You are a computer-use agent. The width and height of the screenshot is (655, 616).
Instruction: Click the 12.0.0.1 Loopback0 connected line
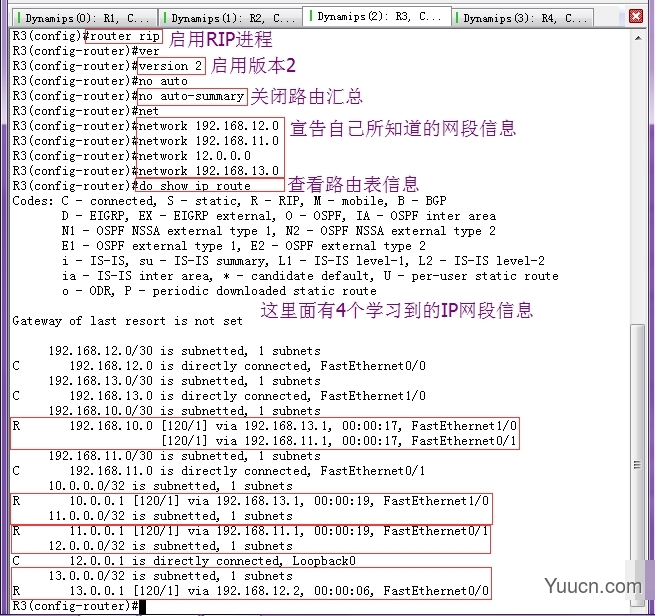point(184,561)
